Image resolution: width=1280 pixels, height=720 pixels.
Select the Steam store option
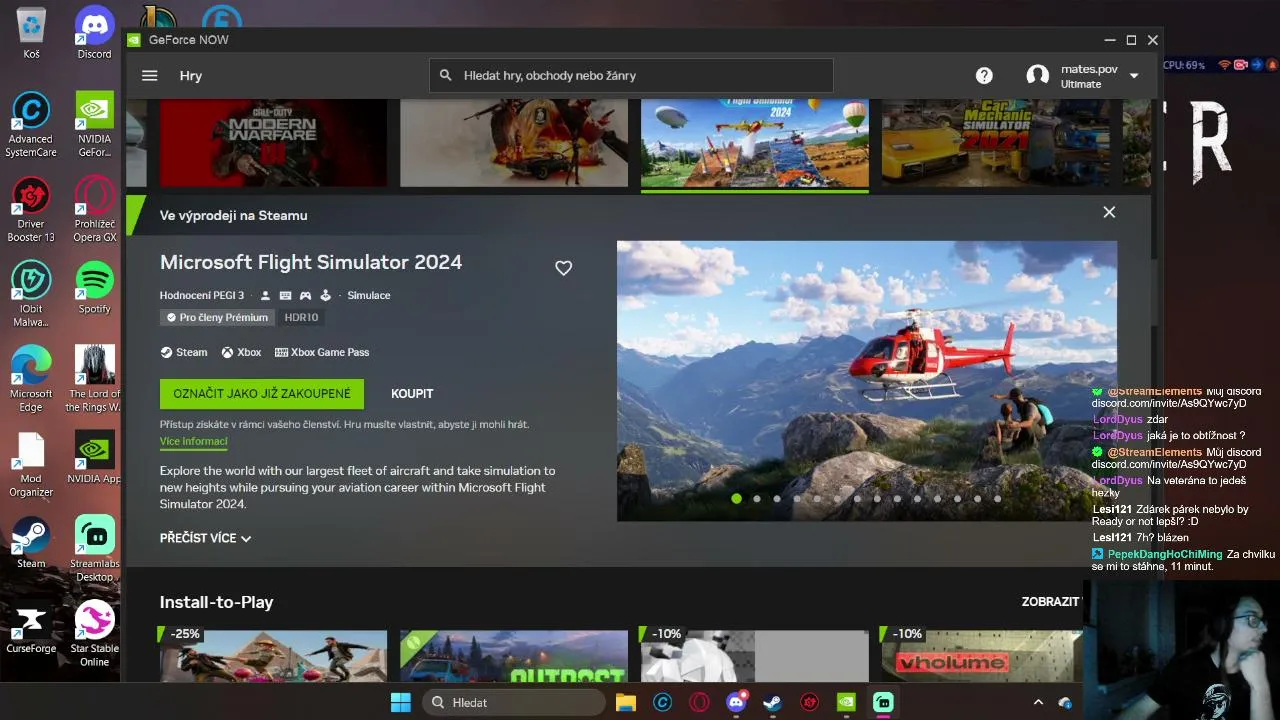tap(184, 352)
